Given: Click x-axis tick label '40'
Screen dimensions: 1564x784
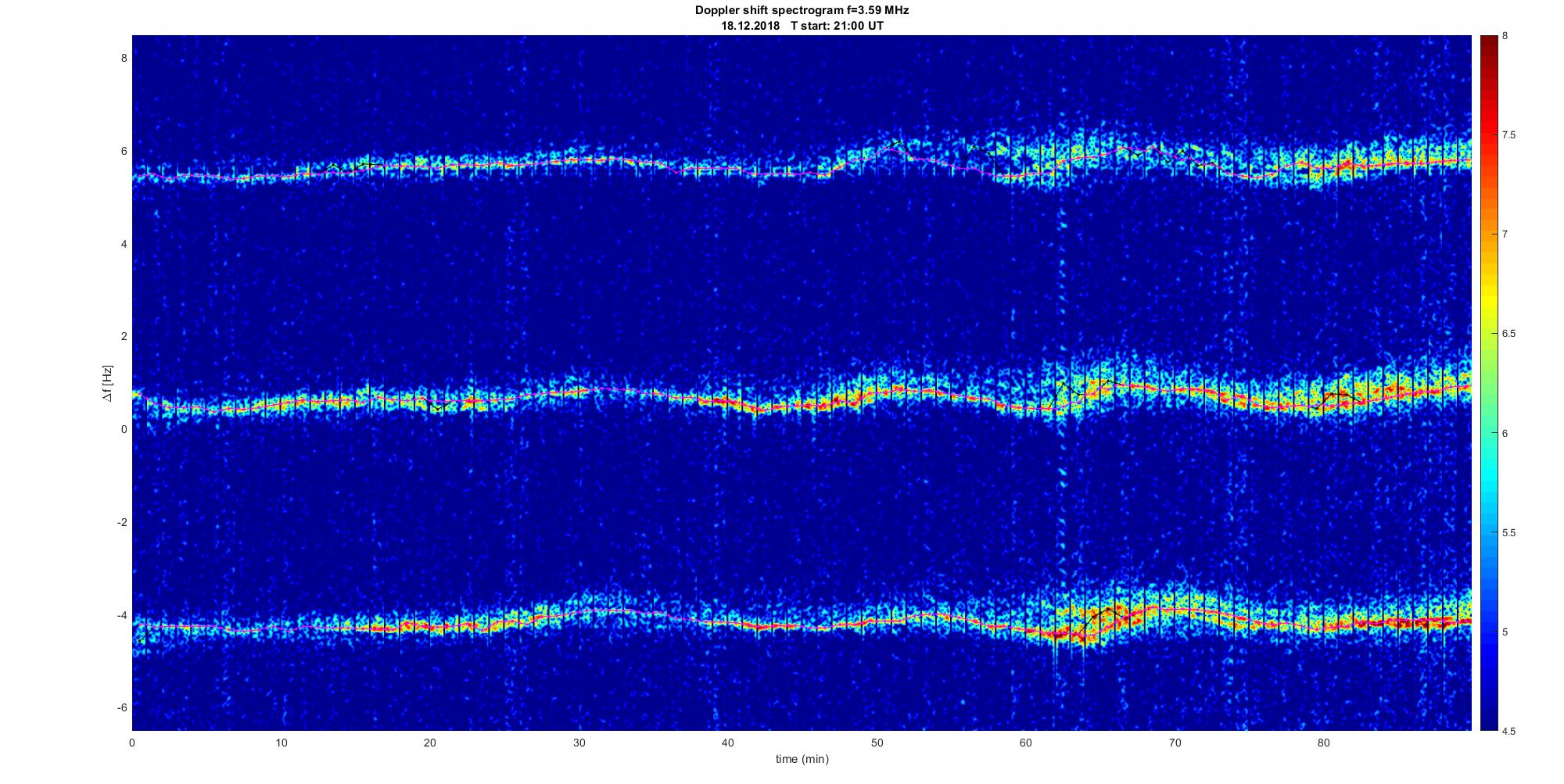Looking at the screenshot, I should pyautogui.click(x=728, y=743).
